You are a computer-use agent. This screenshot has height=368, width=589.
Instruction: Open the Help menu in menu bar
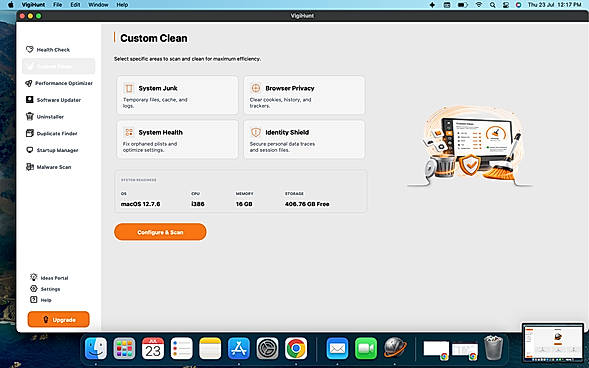122,5
